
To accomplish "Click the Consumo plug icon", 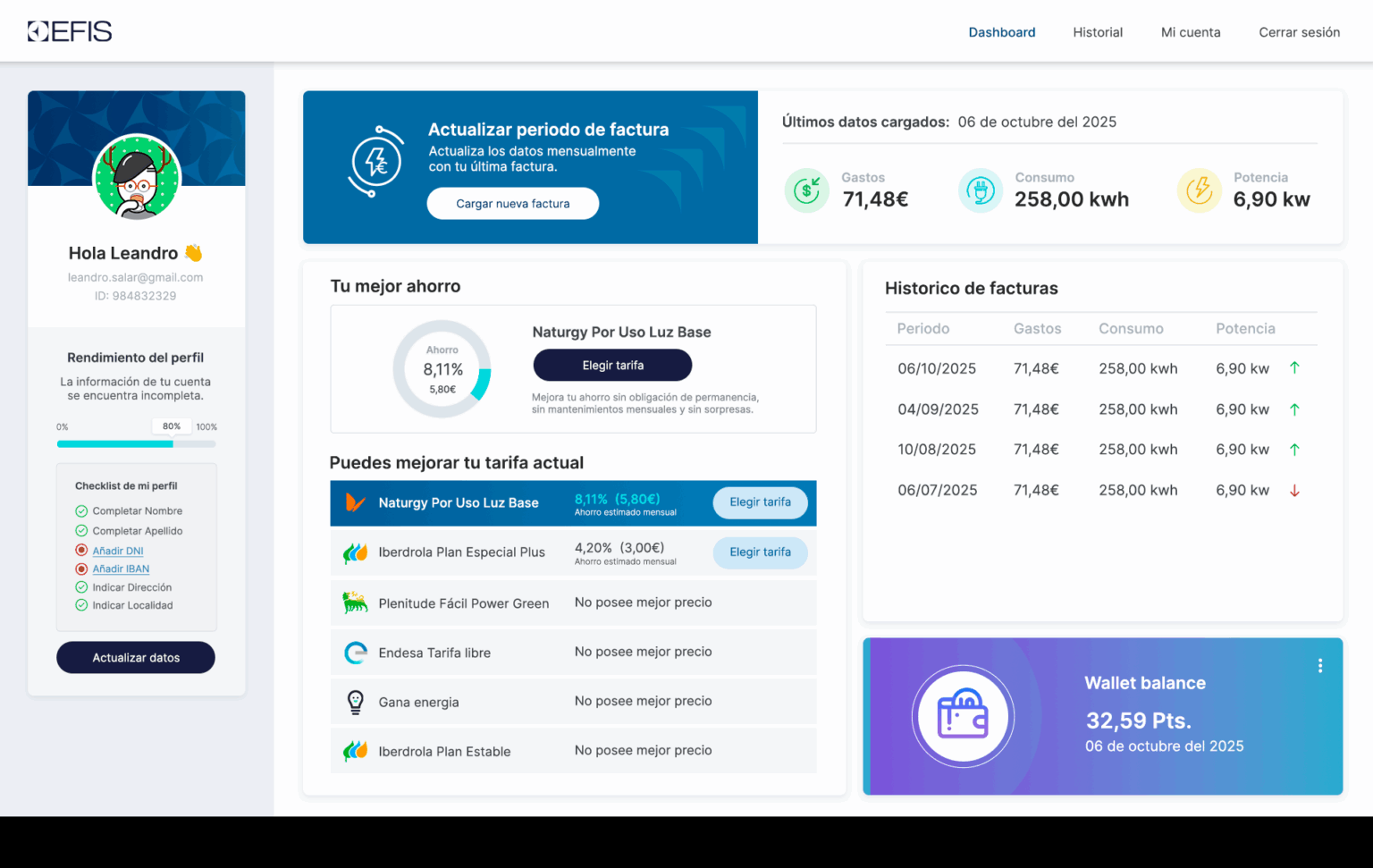I will 980,190.
